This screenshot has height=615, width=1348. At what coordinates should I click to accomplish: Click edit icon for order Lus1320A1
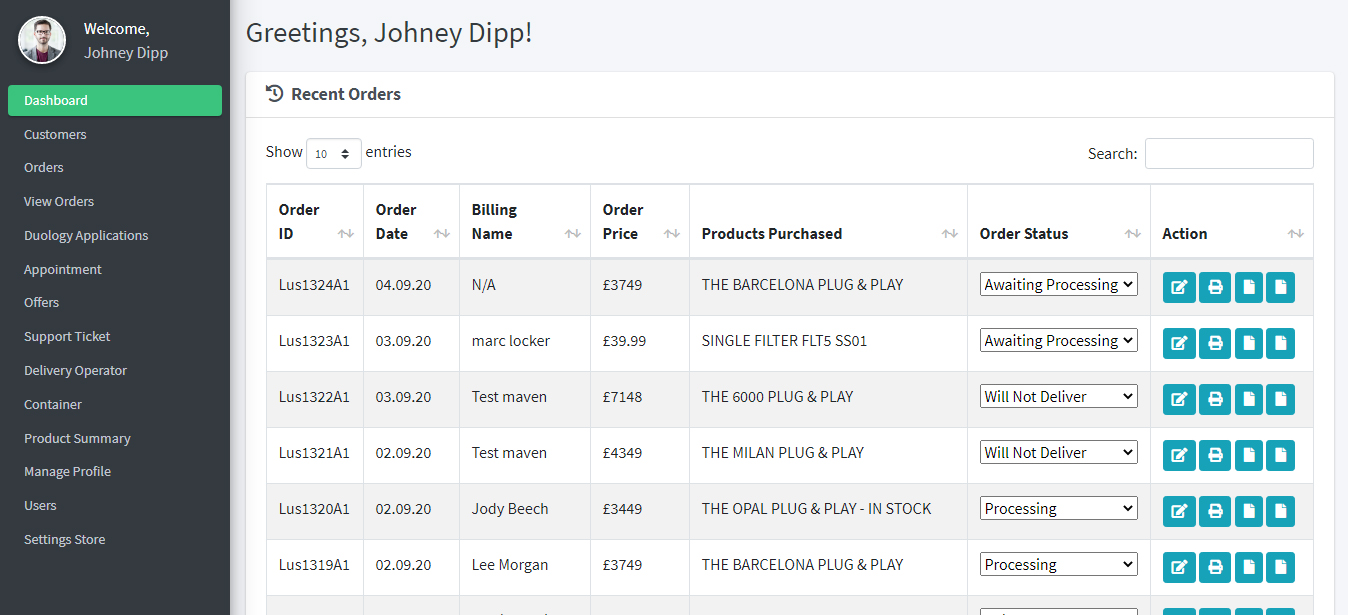(1179, 511)
